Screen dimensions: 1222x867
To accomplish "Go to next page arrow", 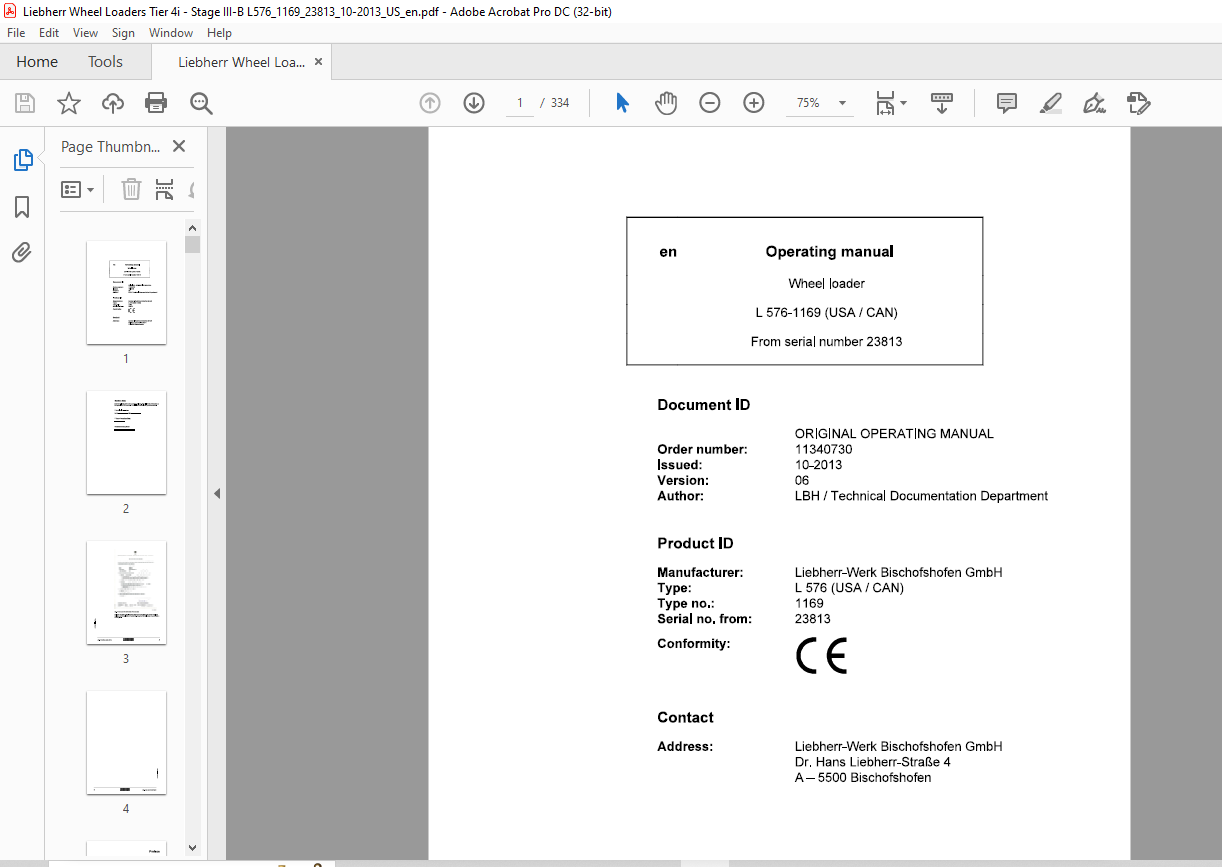I will (474, 103).
